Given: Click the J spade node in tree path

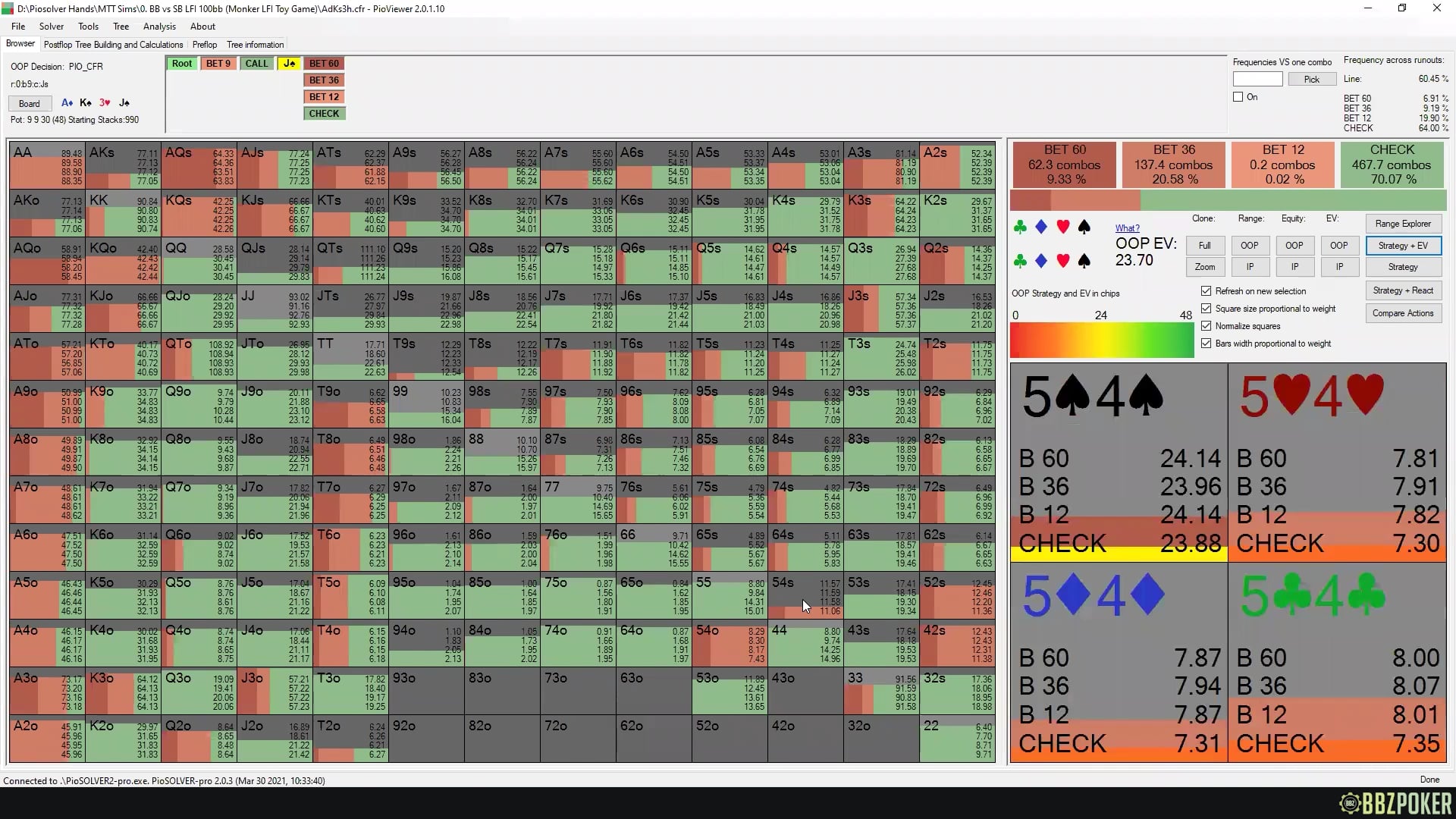Looking at the screenshot, I should tap(289, 64).
